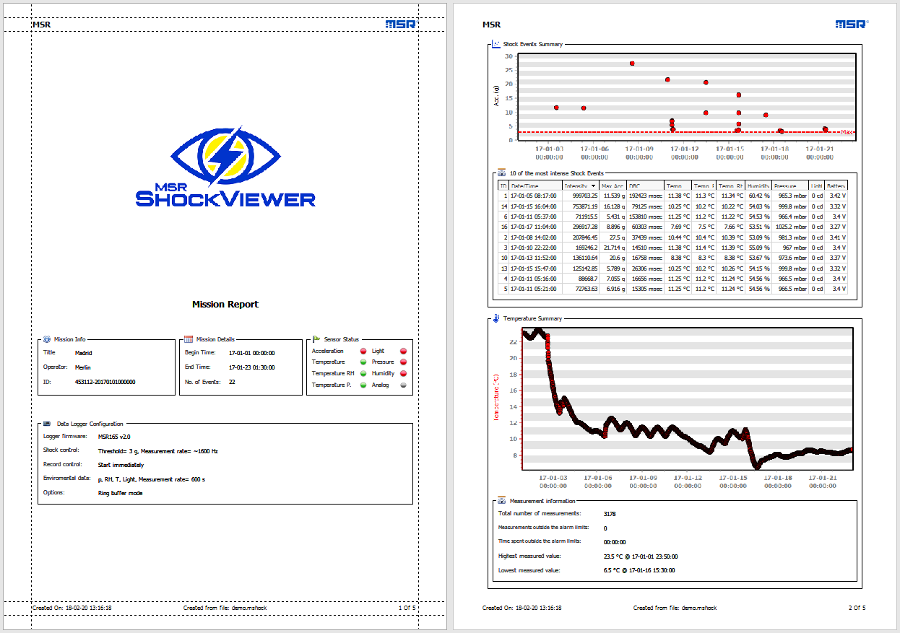Click the mission ID 453112-20170101000000
Viewport: 900px width, 633px height.
coord(105,382)
